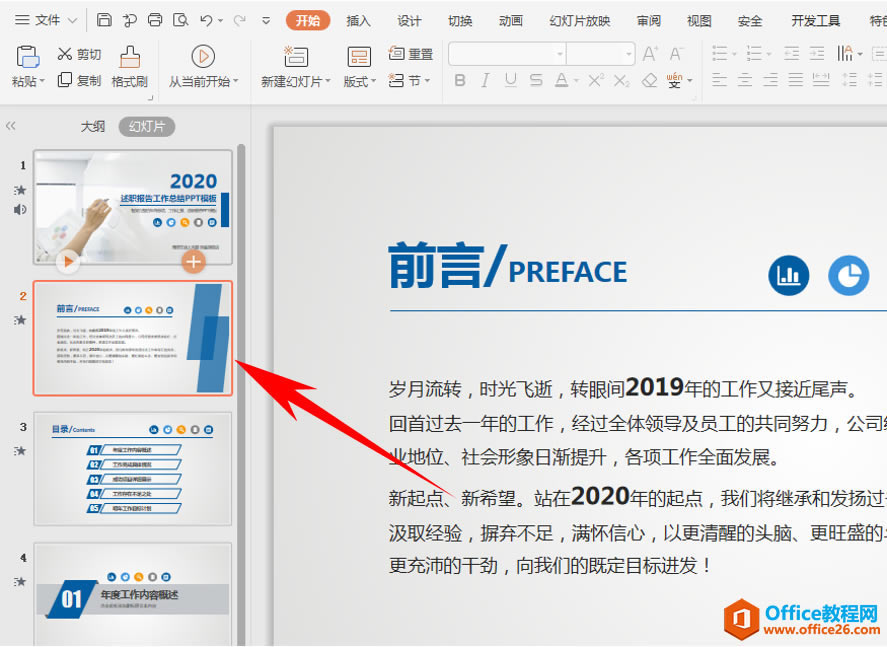
Task: Click the orange plus button under slide 1
Action: 193,262
